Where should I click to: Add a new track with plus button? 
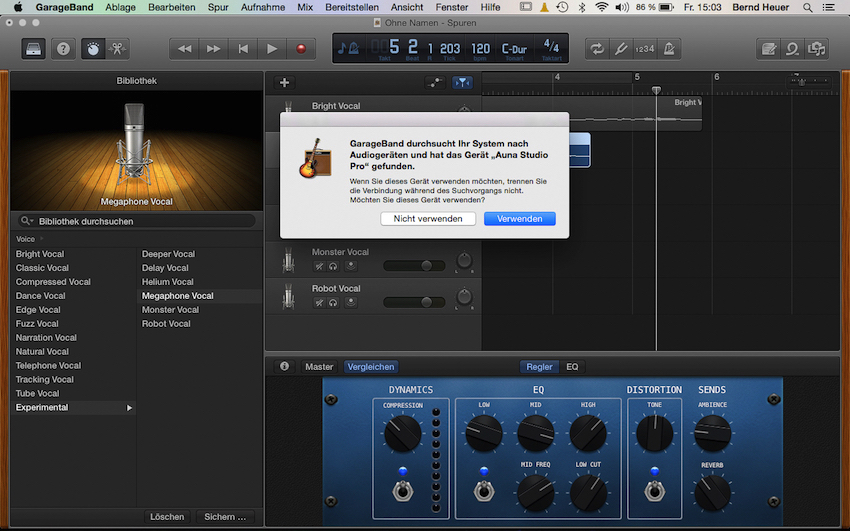(x=284, y=82)
